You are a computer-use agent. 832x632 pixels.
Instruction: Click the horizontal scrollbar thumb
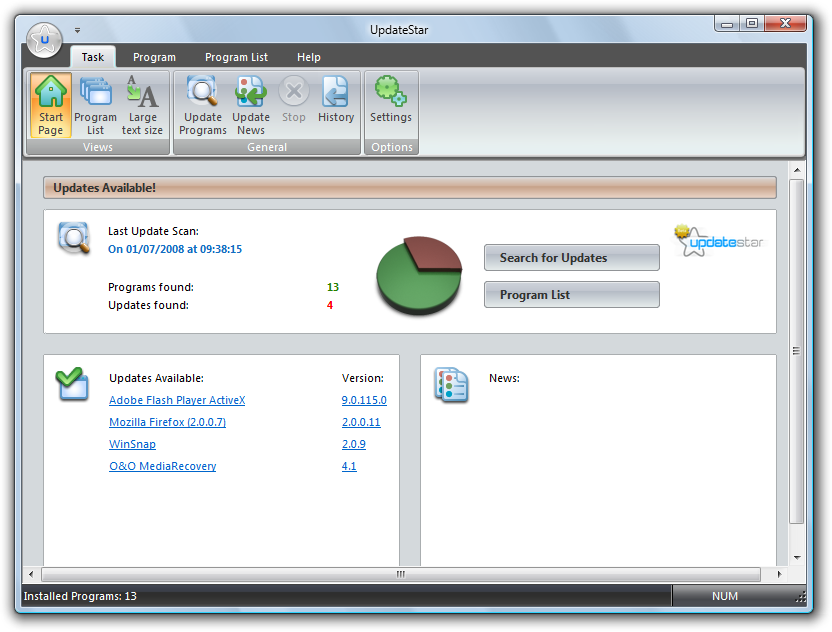coord(401,574)
